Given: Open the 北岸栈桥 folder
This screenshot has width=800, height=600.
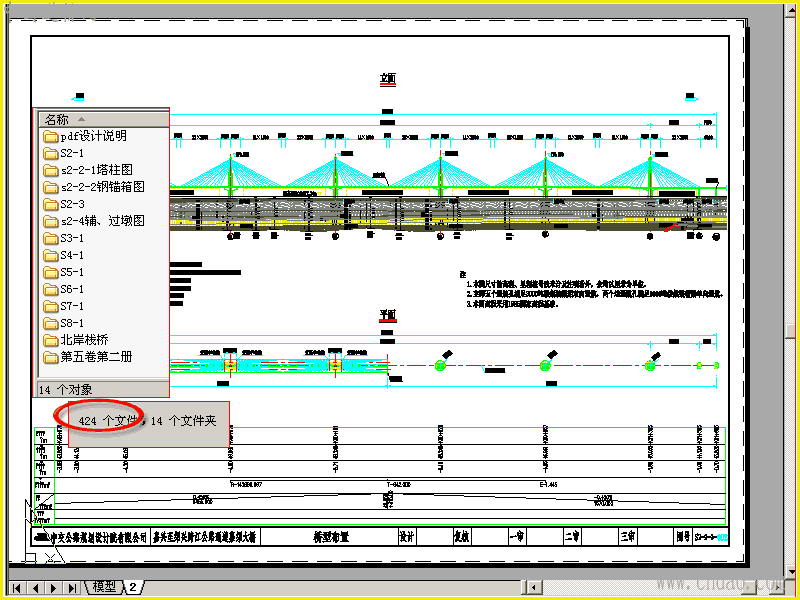Looking at the screenshot, I should coord(76,340).
